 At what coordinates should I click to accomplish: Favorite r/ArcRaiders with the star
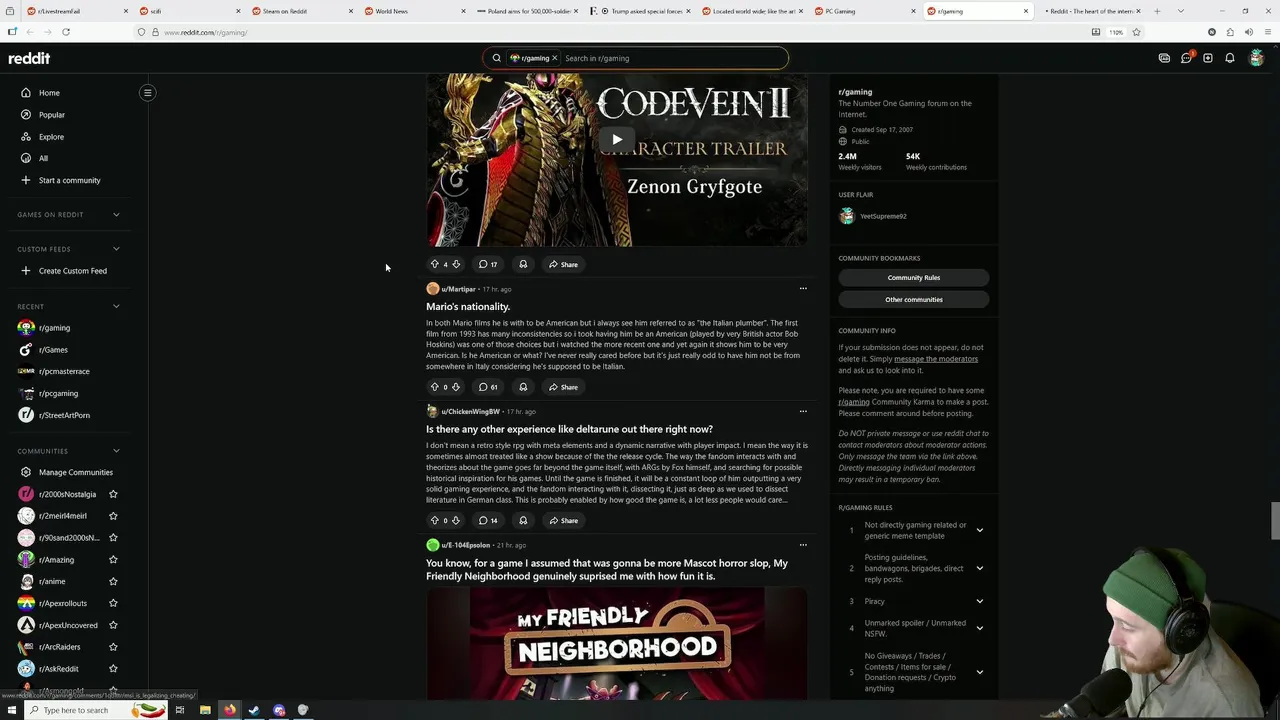[113, 647]
